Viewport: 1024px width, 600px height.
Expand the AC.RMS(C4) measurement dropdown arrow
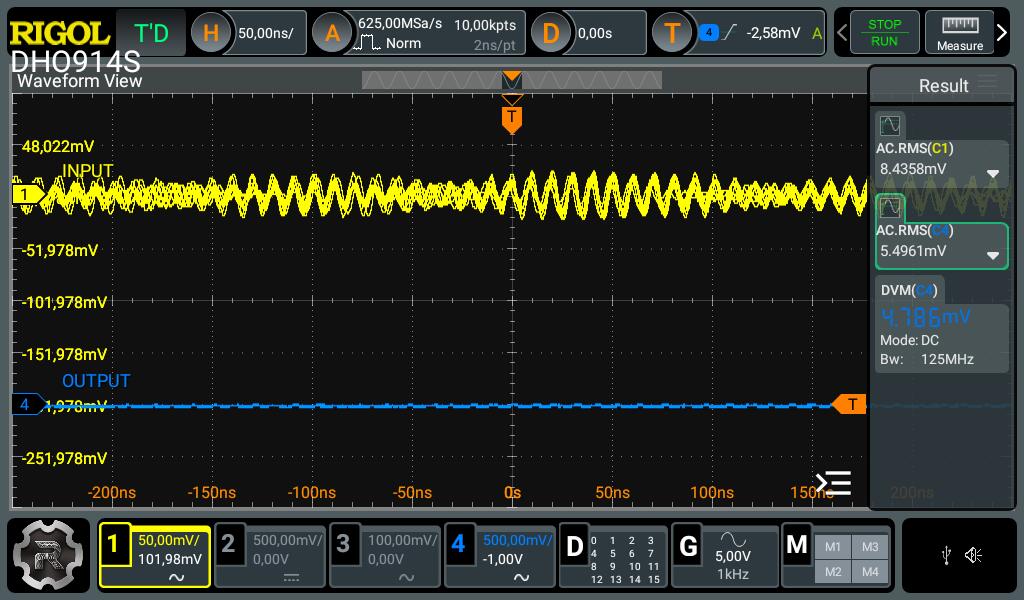993,255
